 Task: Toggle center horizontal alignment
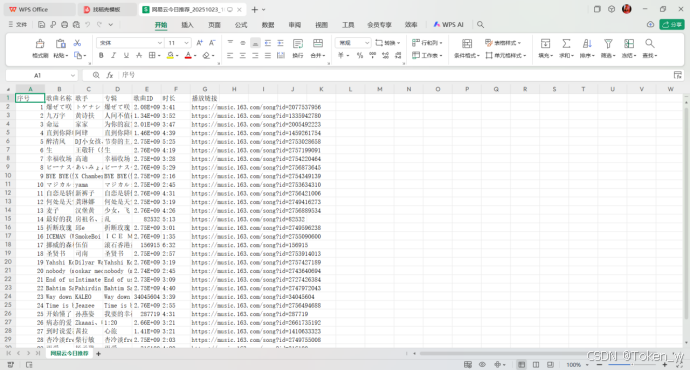(242, 55)
